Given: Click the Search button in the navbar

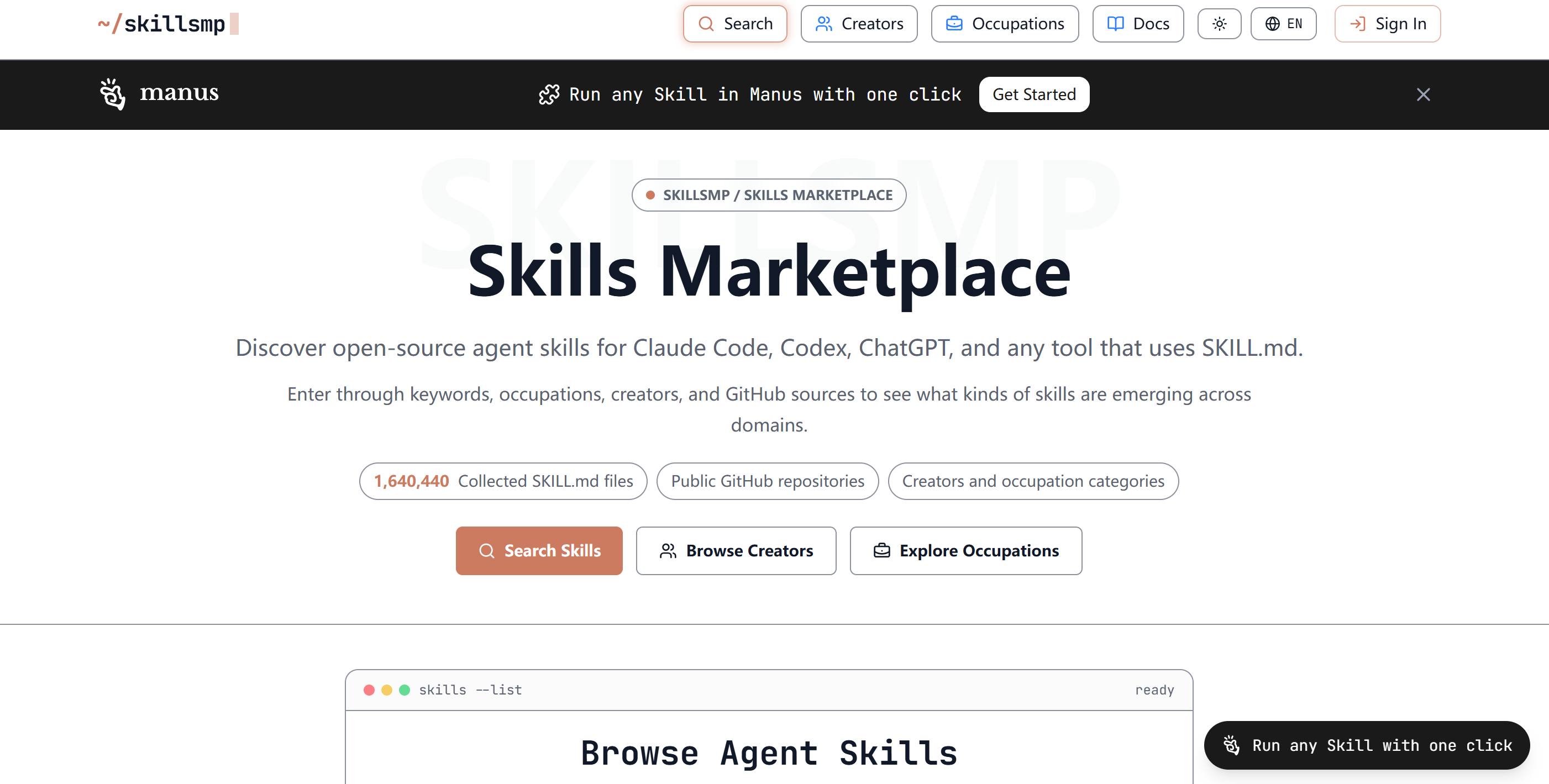Looking at the screenshot, I should (x=735, y=24).
